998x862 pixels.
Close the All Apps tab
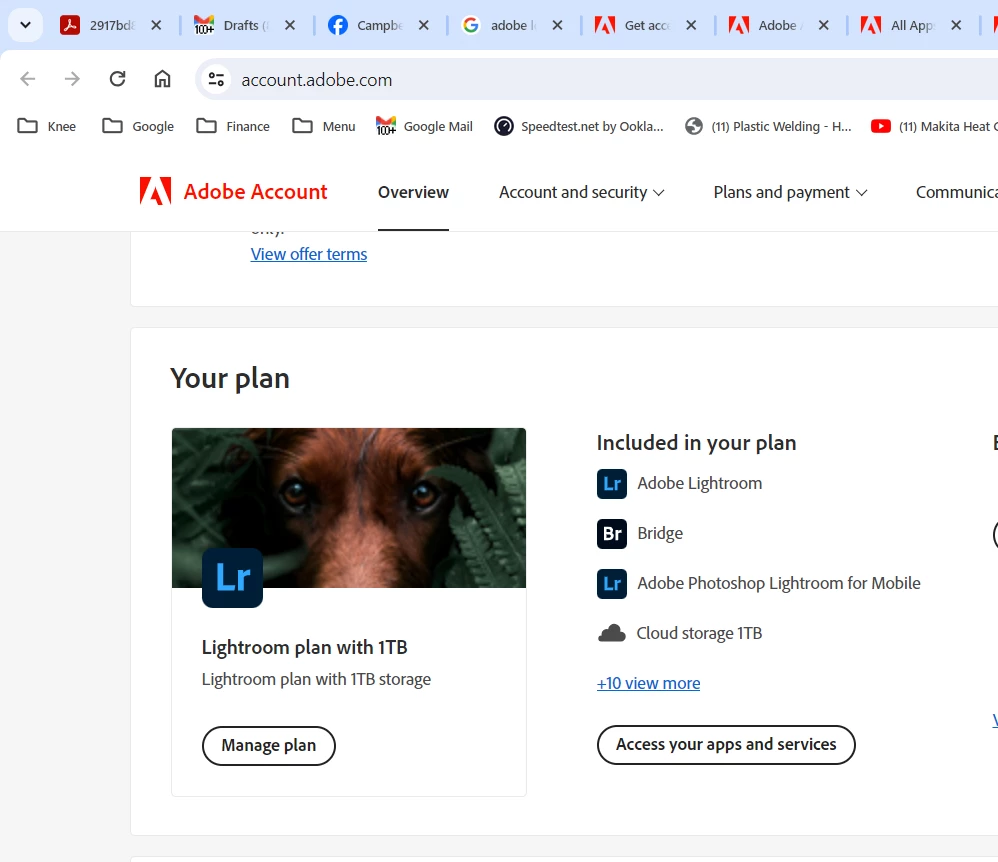[x=955, y=25]
